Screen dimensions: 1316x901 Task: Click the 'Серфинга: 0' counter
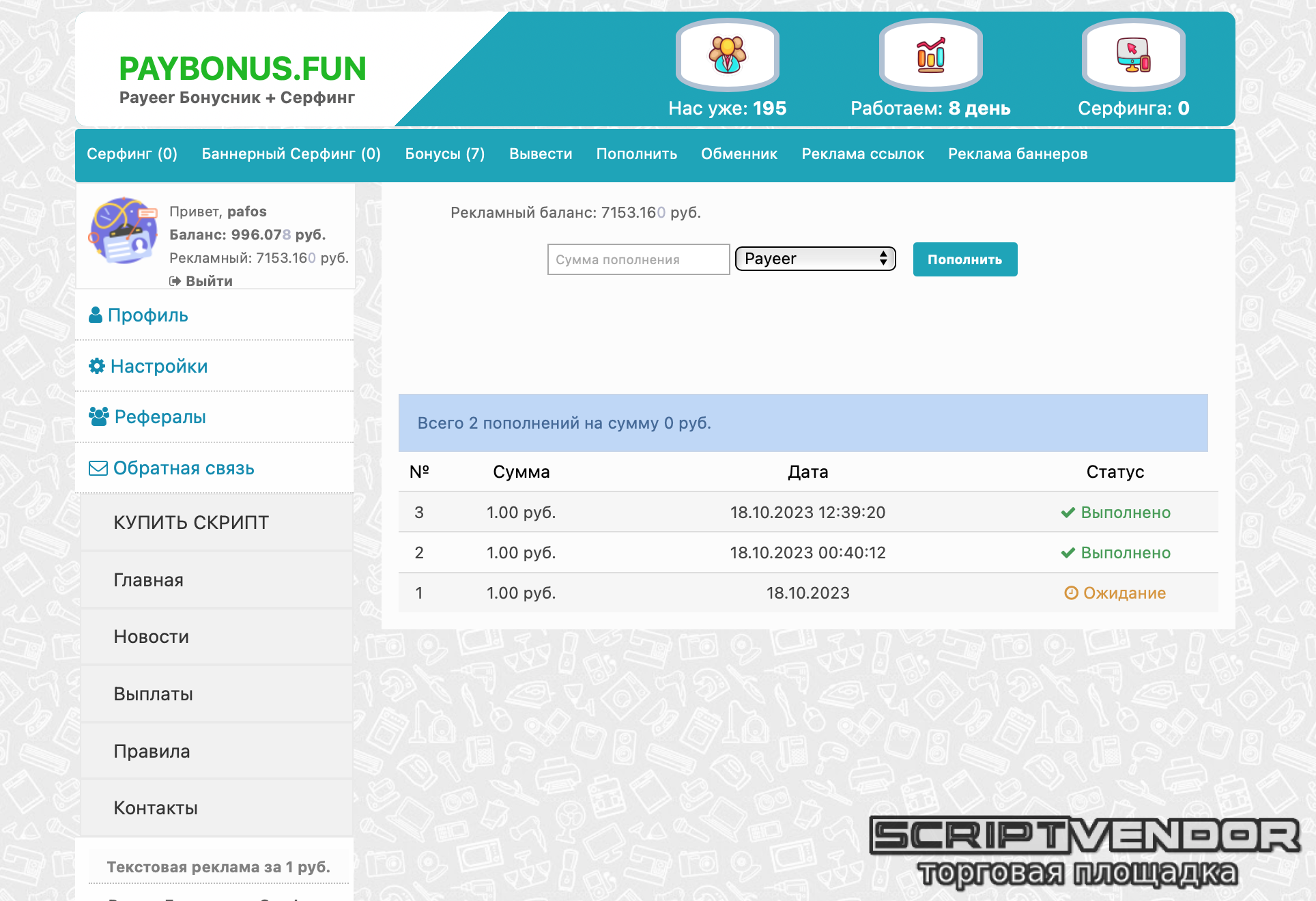[1134, 109]
